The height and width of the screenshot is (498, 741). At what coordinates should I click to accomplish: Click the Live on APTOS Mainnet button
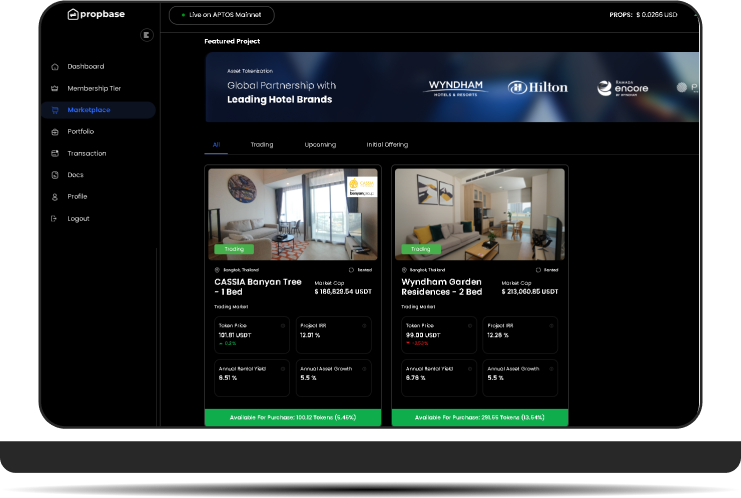(x=221, y=15)
